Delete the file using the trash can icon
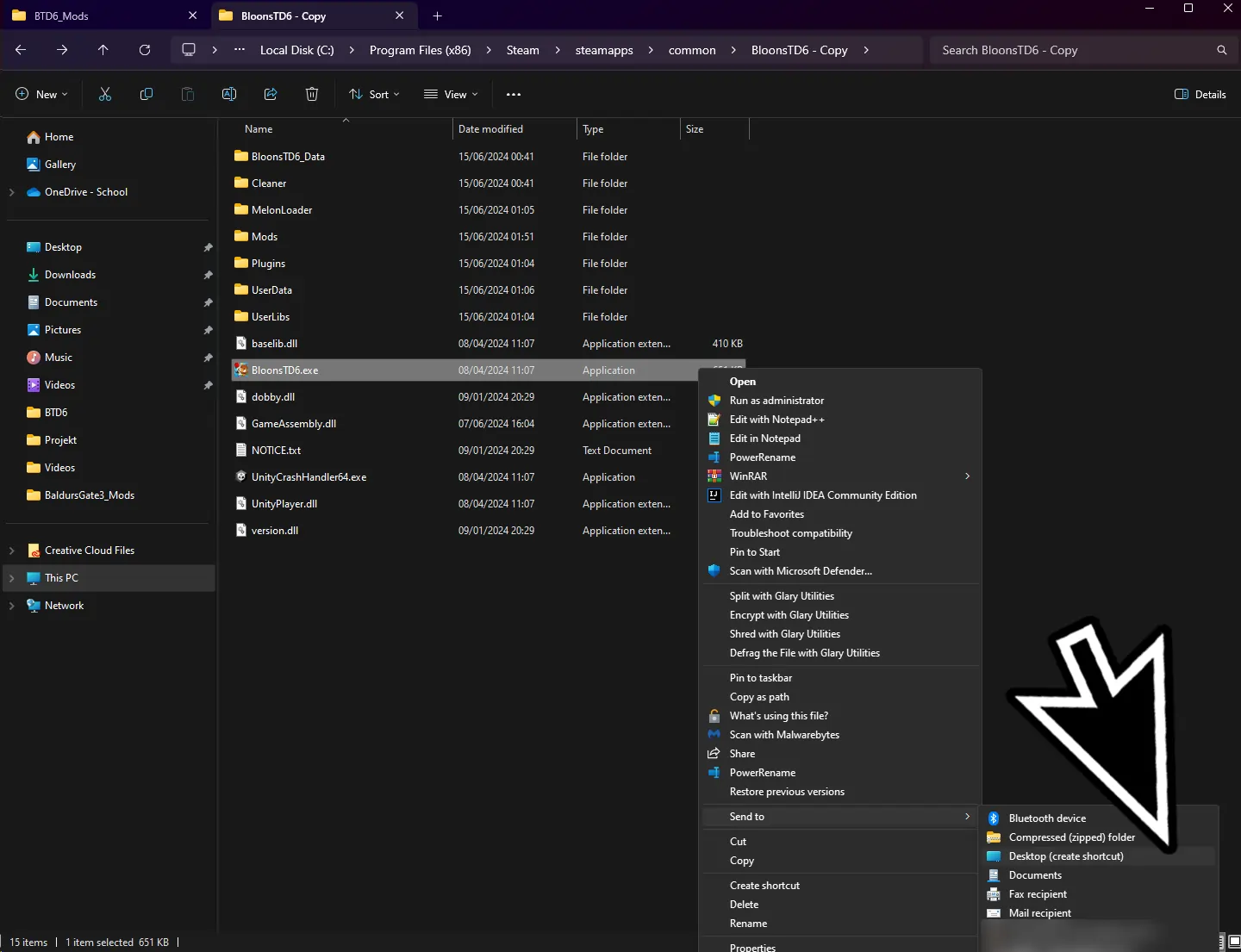This screenshot has height=952, width=1241. 312,94
